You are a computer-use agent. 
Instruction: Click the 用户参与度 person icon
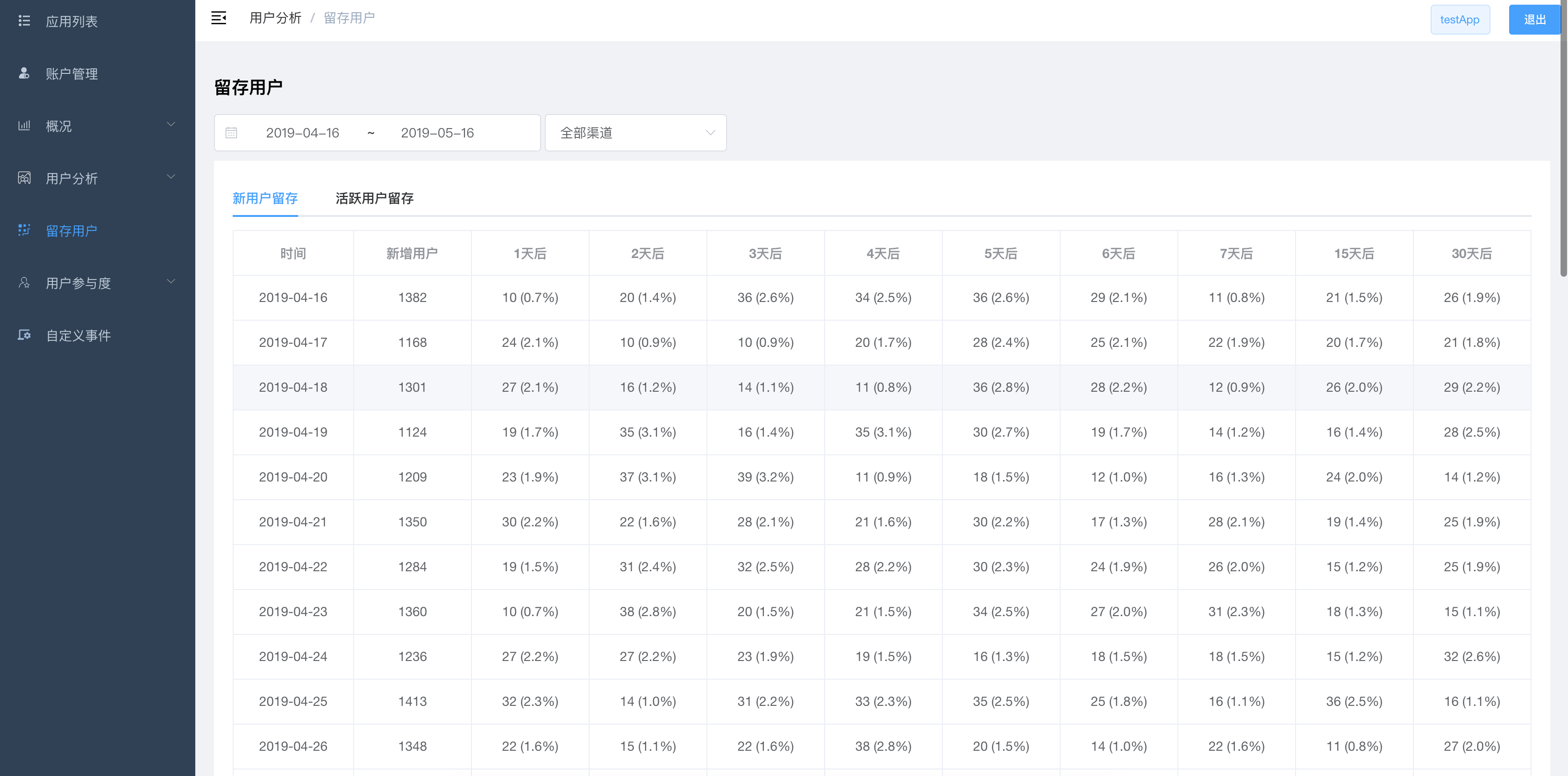[24, 283]
